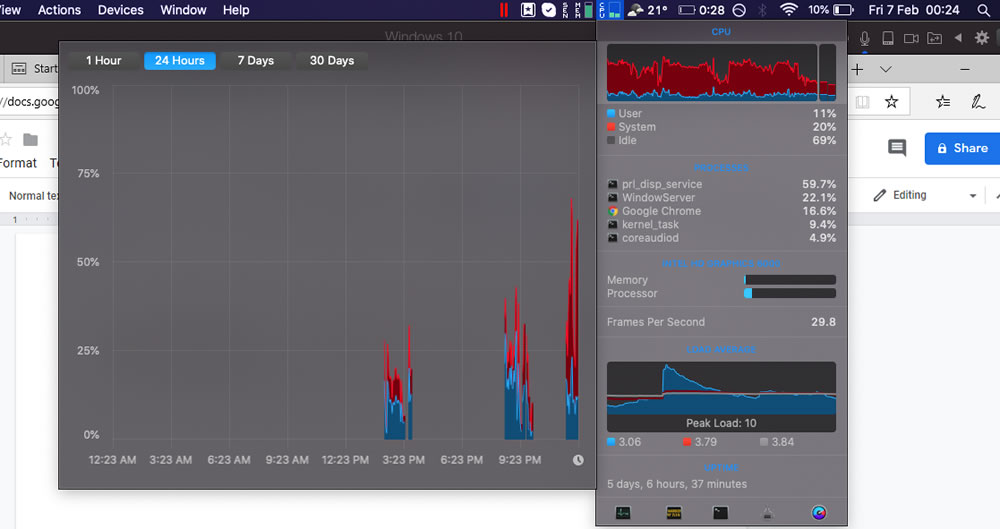Open Editing mode dropdown in Docs
This screenshot has height=529, width=1000.
(x=925, y=195)
